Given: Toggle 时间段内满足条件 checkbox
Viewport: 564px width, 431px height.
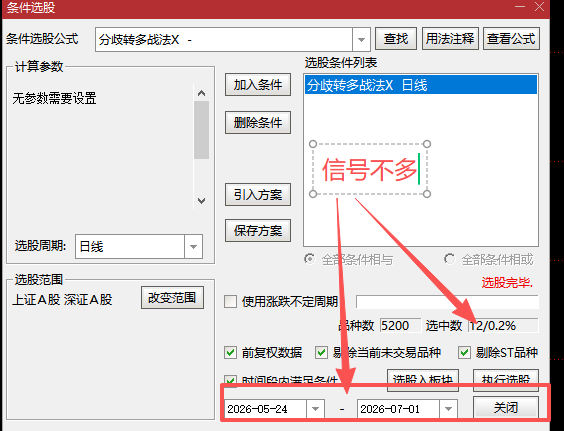Looking at the screenshot, I should 230,381.
